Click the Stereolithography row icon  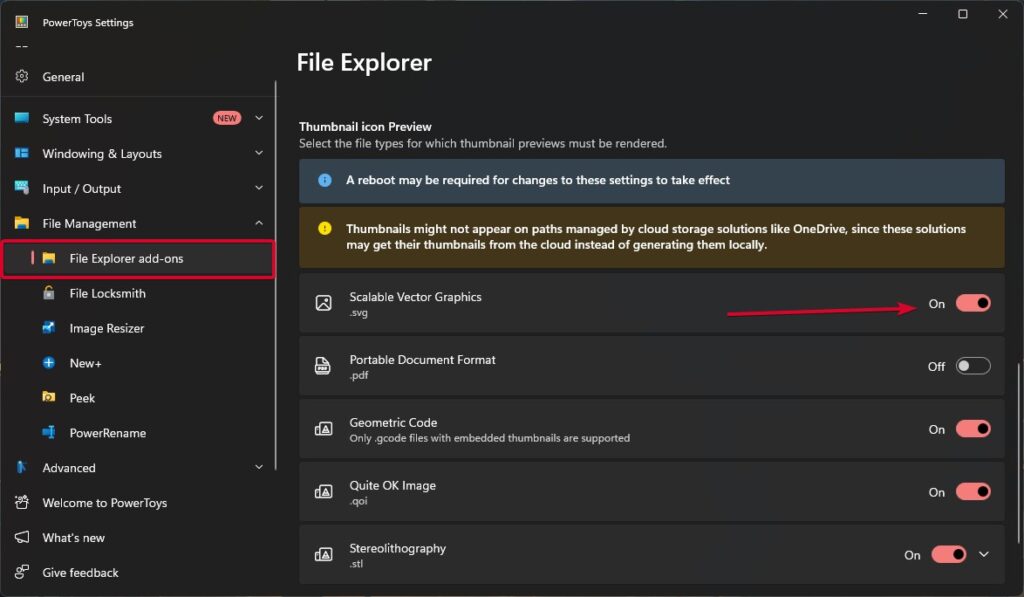pyautogui.click(x=323, y=555)
